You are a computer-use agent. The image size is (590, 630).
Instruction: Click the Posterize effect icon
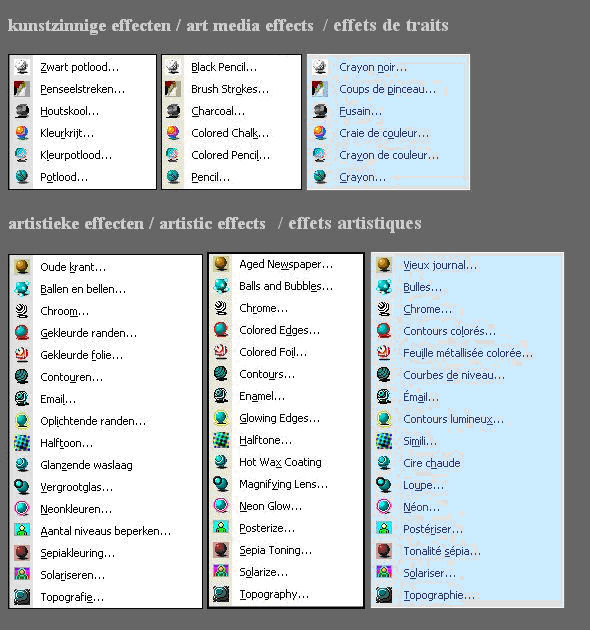point(221,528)
